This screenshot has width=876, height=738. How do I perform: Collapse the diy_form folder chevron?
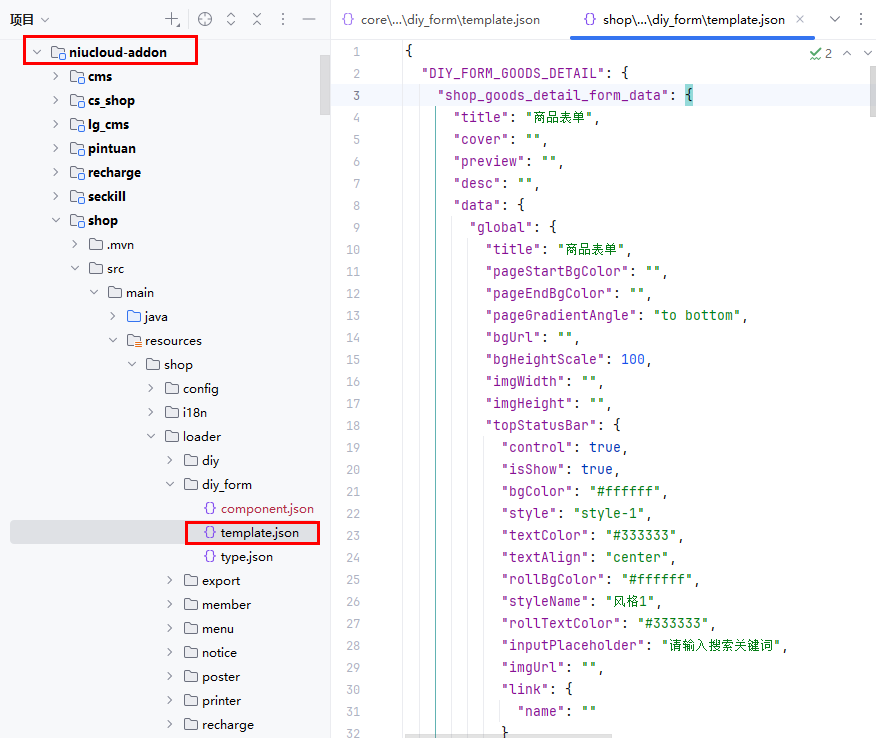[x=170, y=485]
